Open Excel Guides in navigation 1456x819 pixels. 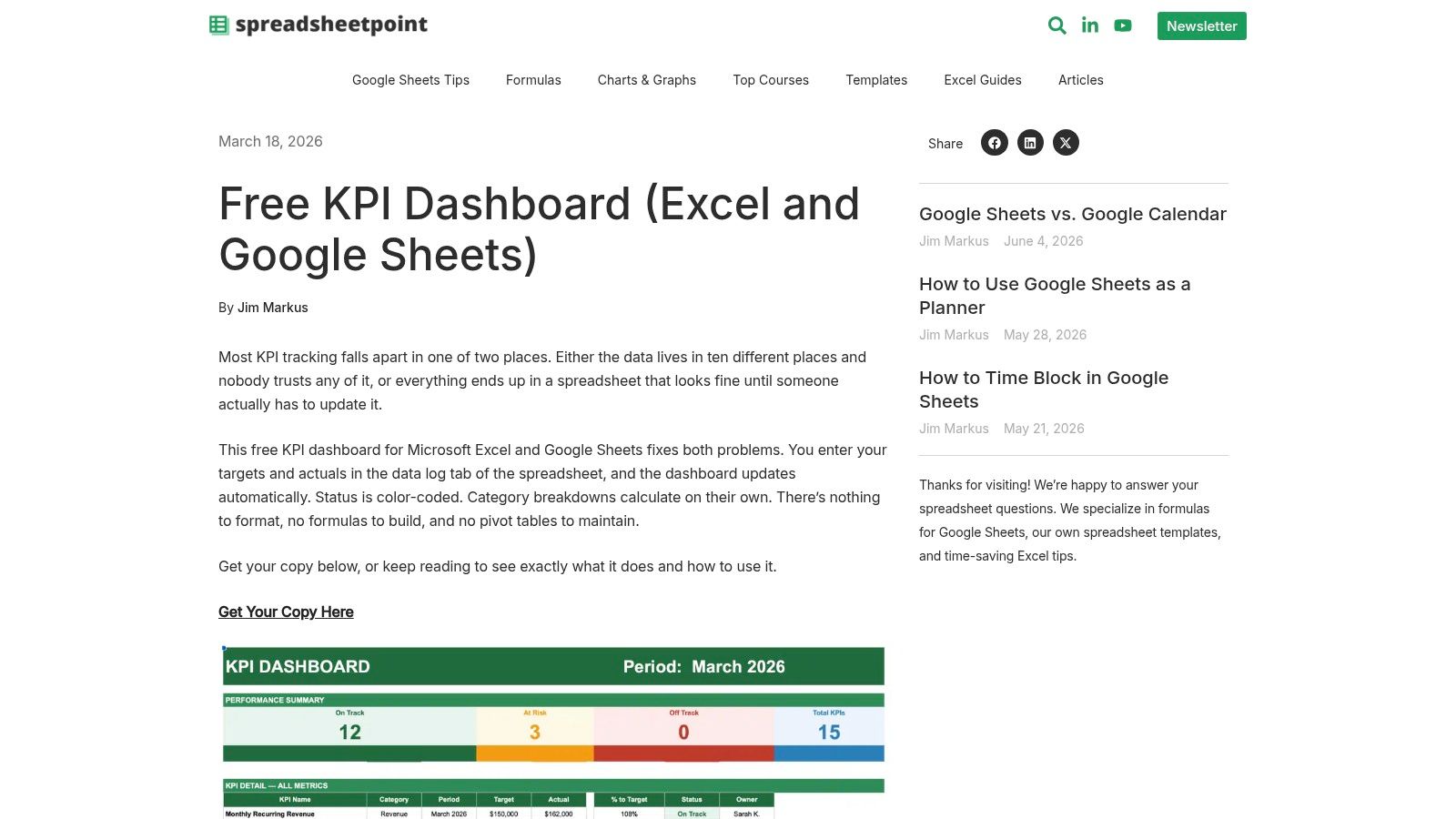coord(983,80)
